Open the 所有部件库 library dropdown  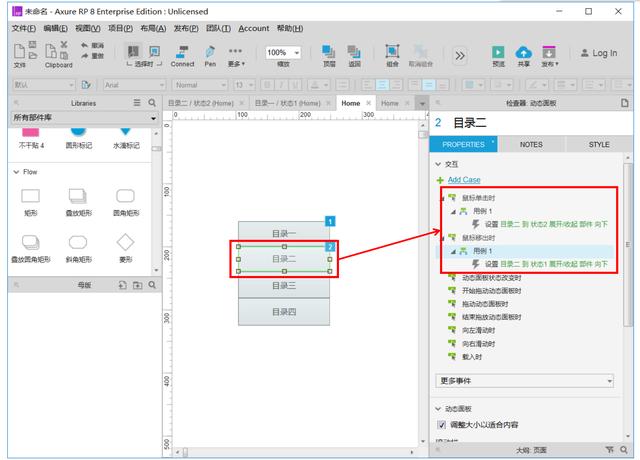tap(84, 118)
